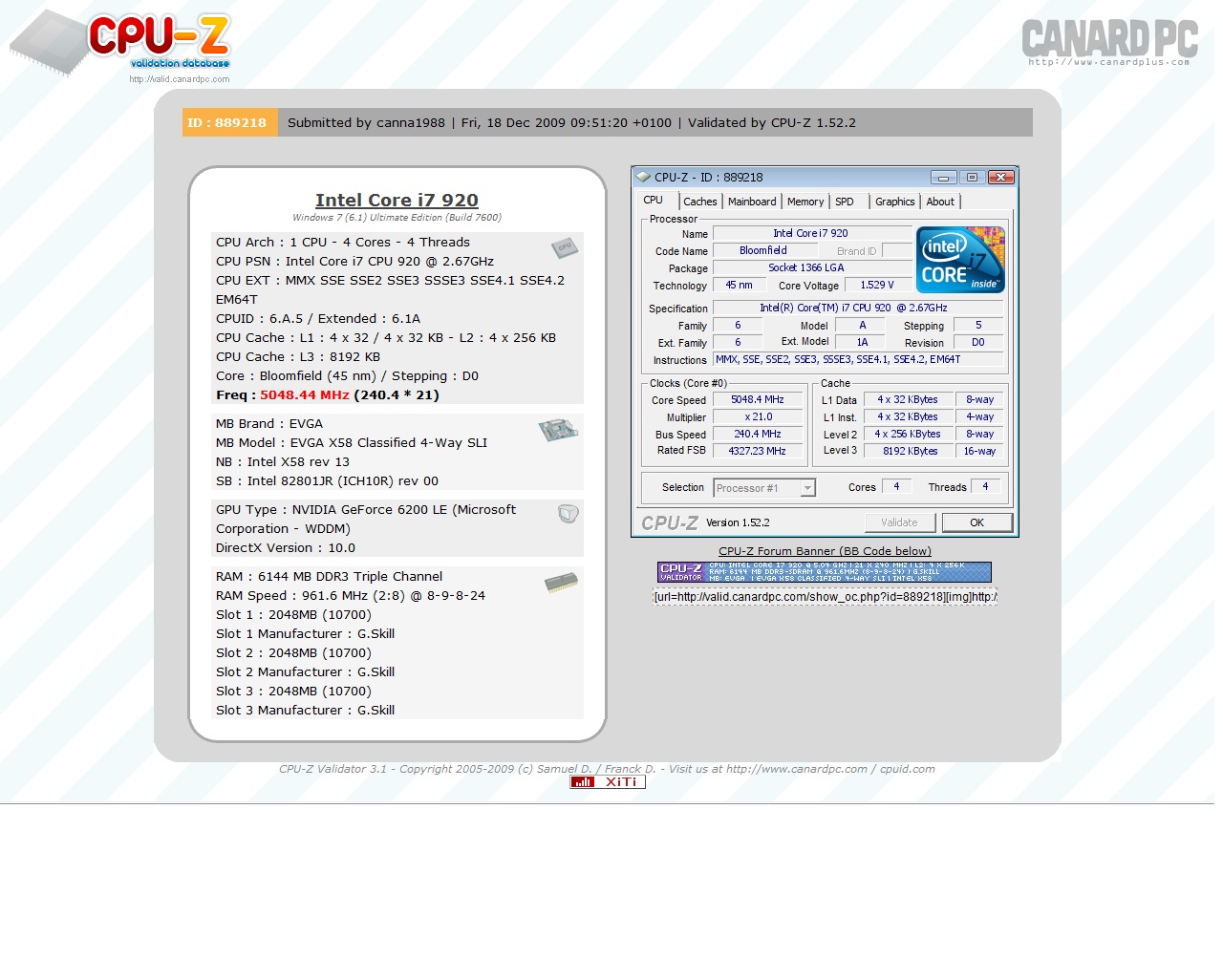Click the Validate button
1223x980 pixels.
899,522
